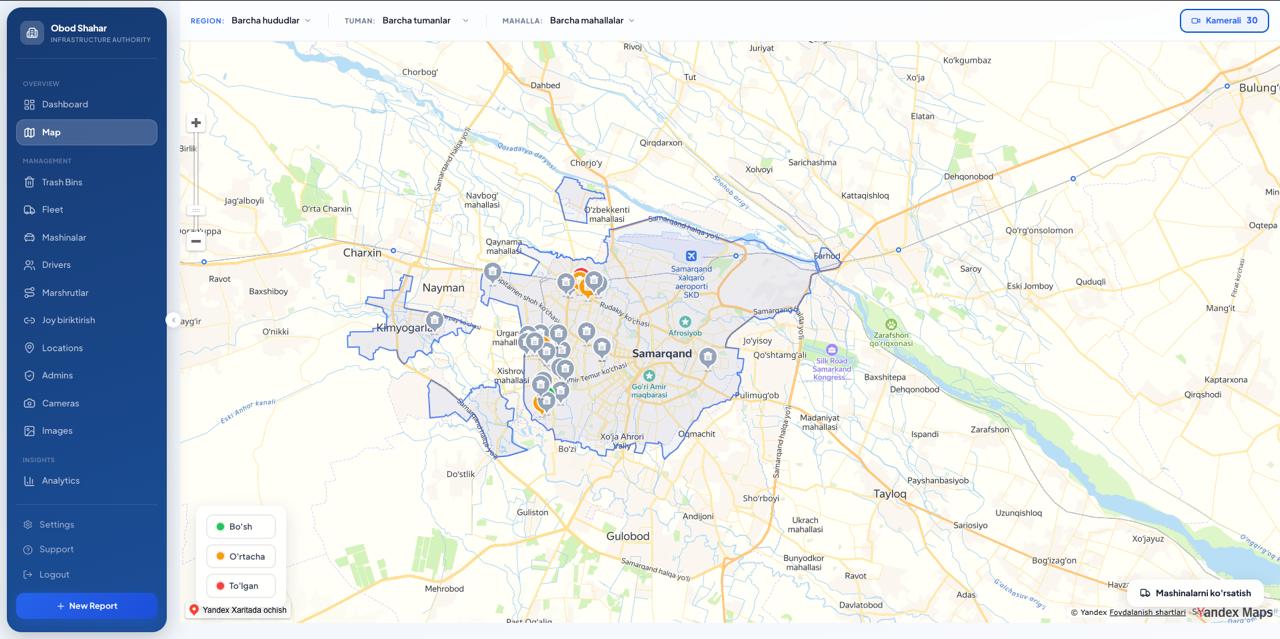The image size is (1280, 639).
Task: Click the Nayman map label
Action: 443,288
